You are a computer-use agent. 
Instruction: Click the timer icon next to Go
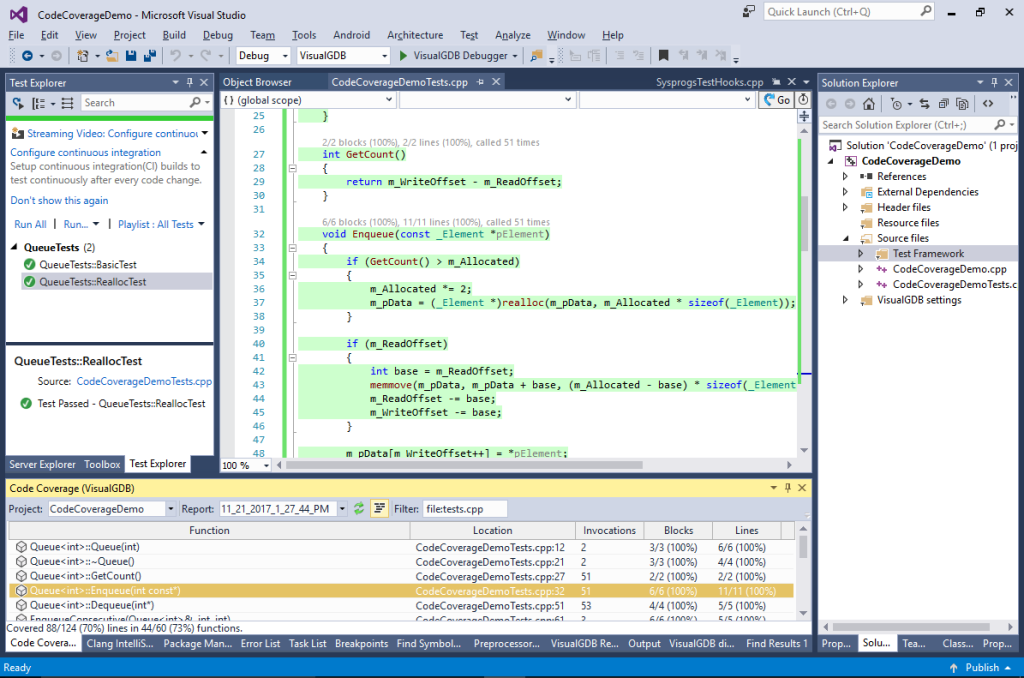(x=803, y=100)
